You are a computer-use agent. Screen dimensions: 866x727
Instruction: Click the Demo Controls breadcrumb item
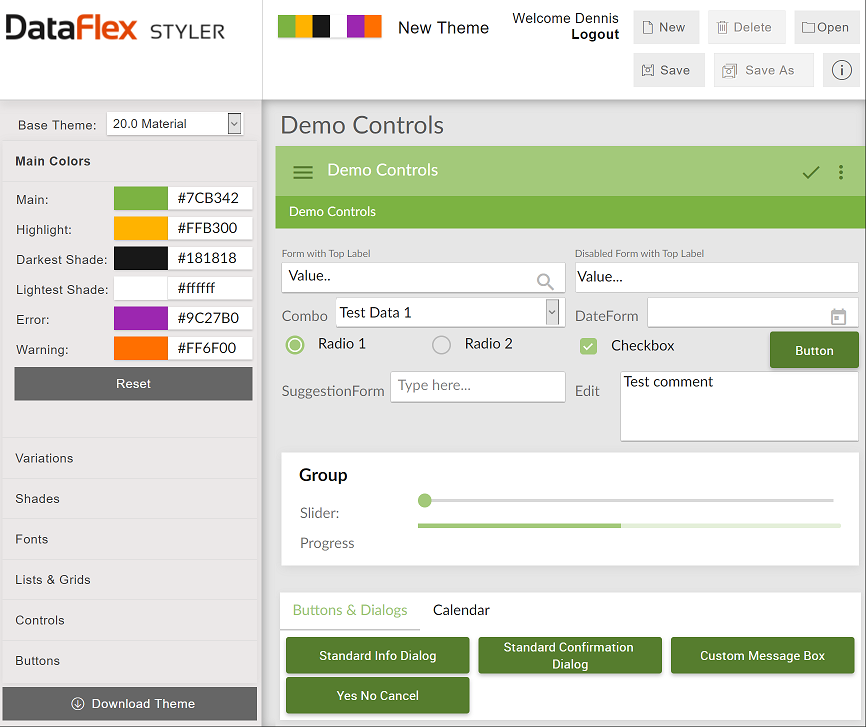pyautogui.click(x=332, y=212)
